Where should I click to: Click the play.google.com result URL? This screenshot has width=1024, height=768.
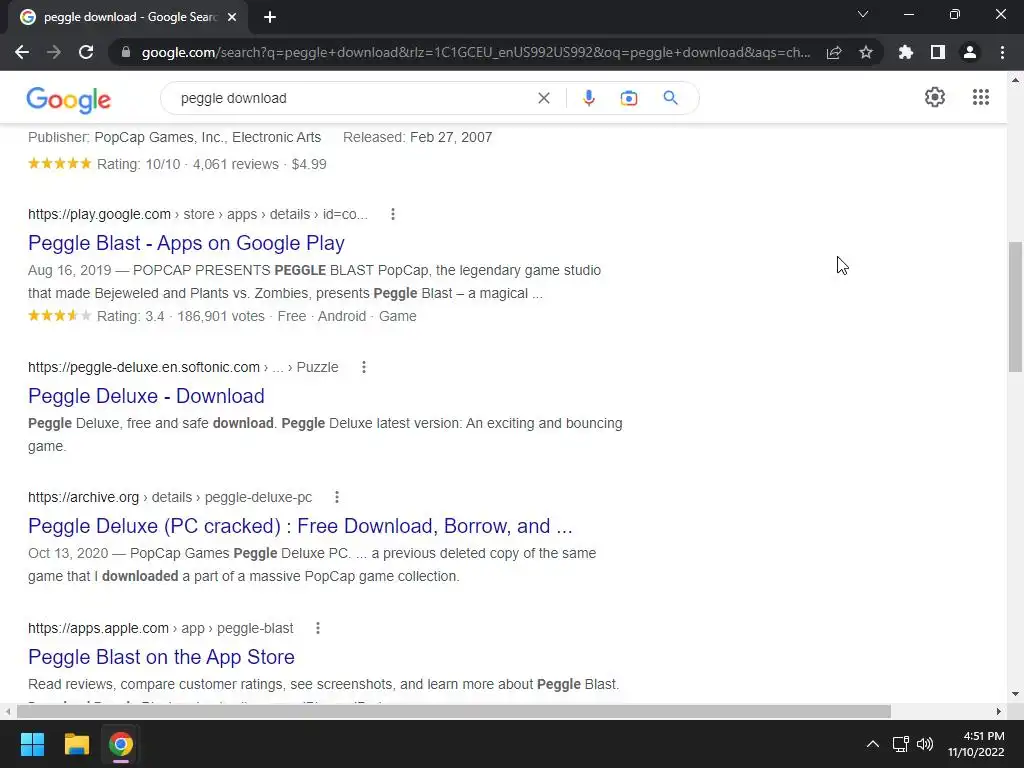coord(198,214)
